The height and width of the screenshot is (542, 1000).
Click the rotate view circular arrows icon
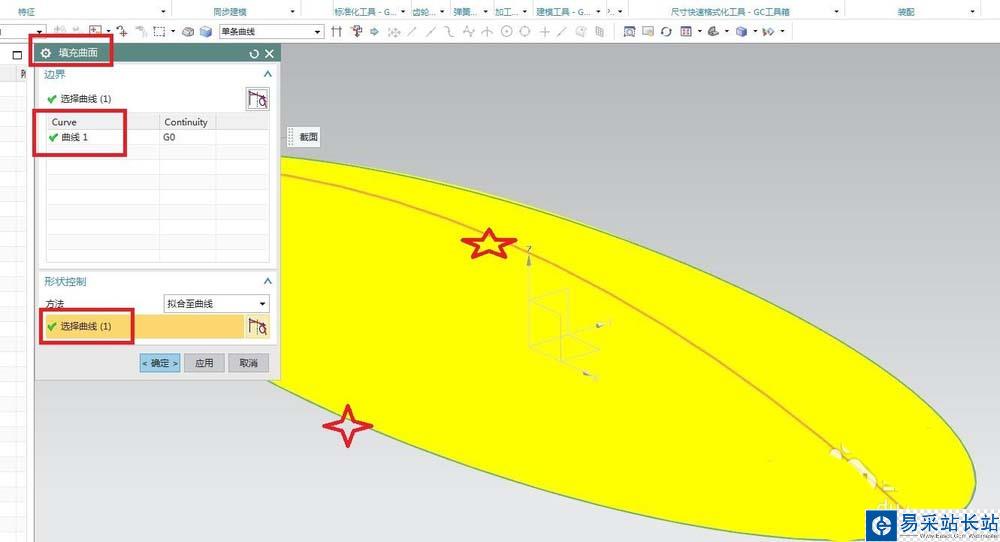pos(666,31)
